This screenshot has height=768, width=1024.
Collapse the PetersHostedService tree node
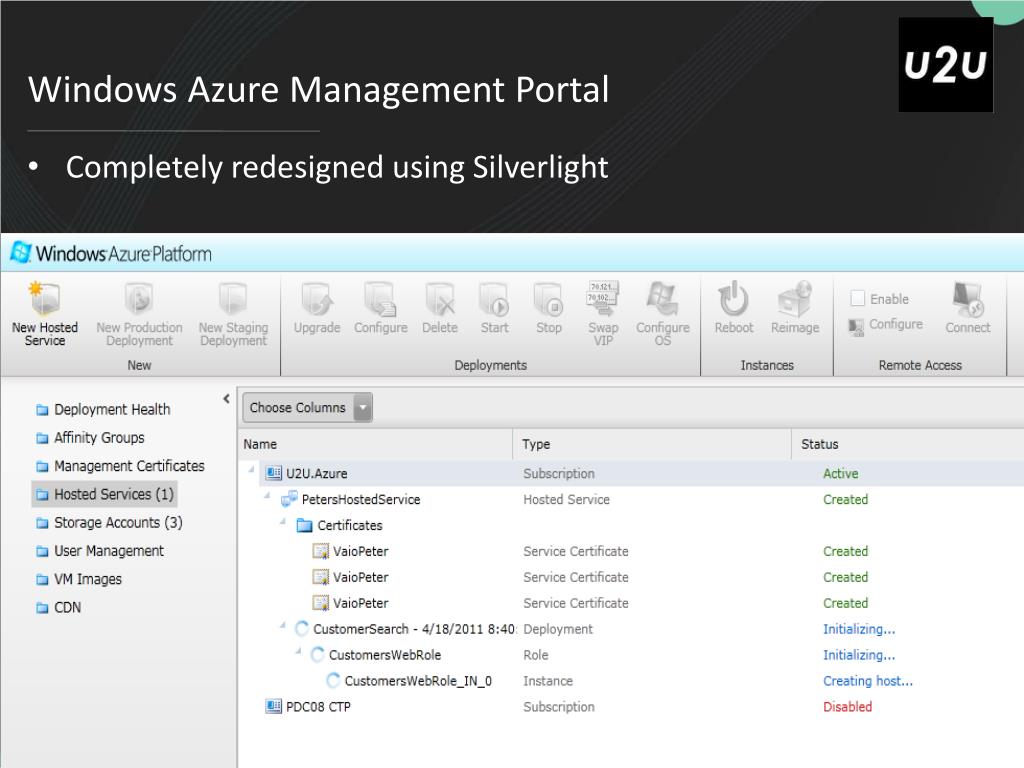pyautogui.click(x=267, y=496)
